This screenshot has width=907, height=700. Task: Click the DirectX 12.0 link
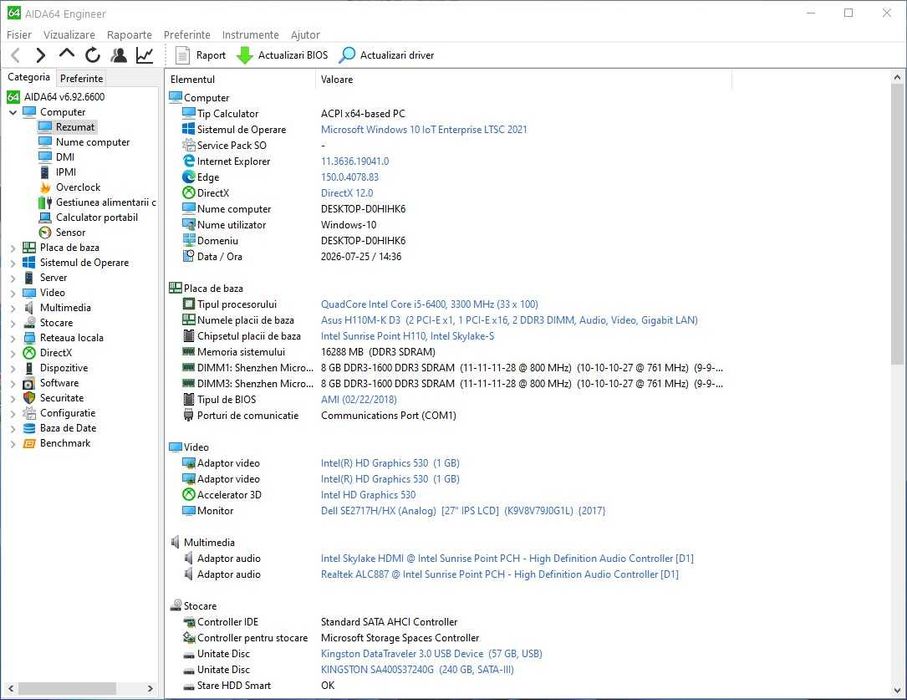(347, 193)
